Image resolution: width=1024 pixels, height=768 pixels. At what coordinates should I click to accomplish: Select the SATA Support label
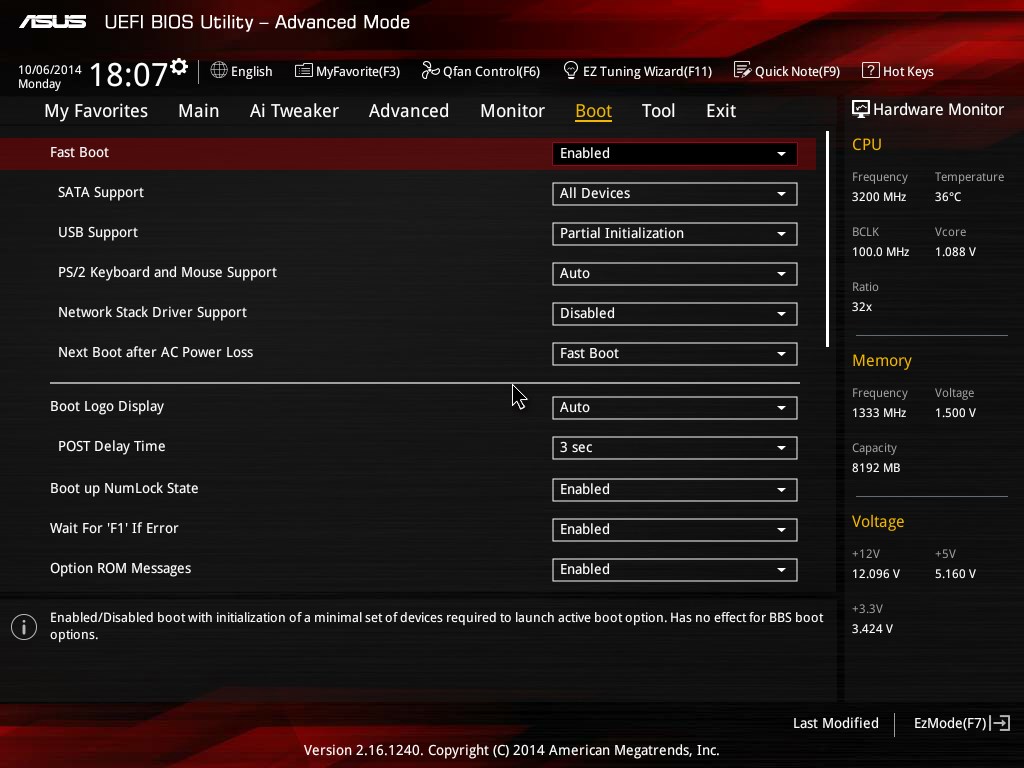pos(101,193)
